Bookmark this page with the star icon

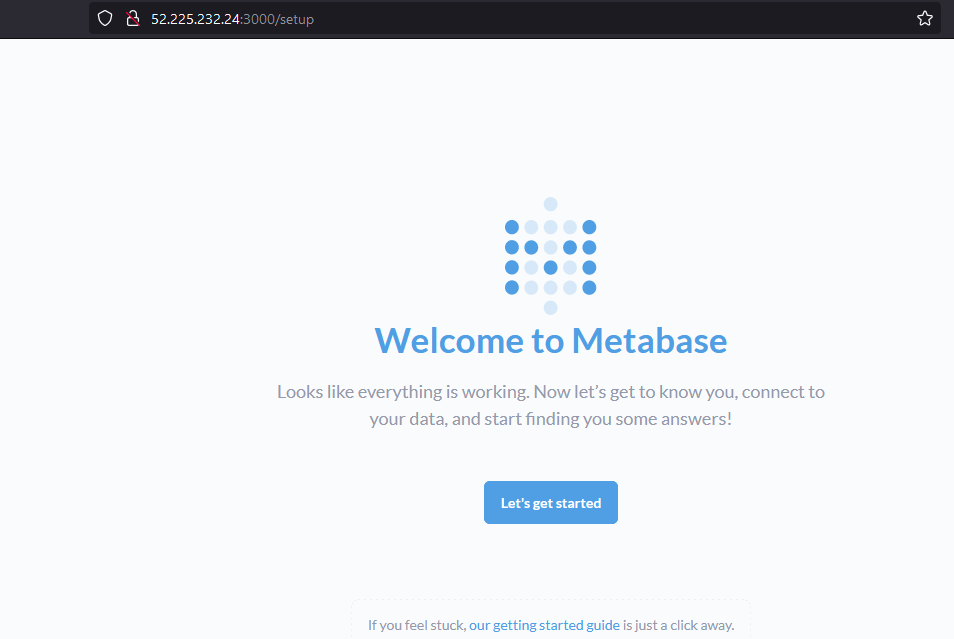pyautogui.click(x=924, y=18)
